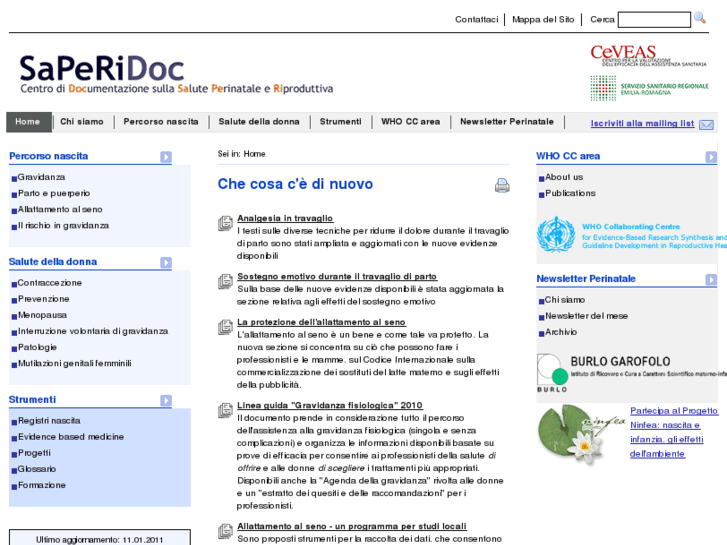Open Linea guida Gravidanza fisiologica 2010
The width and height of the screenshot is (727, 545).
coord(330,405)
